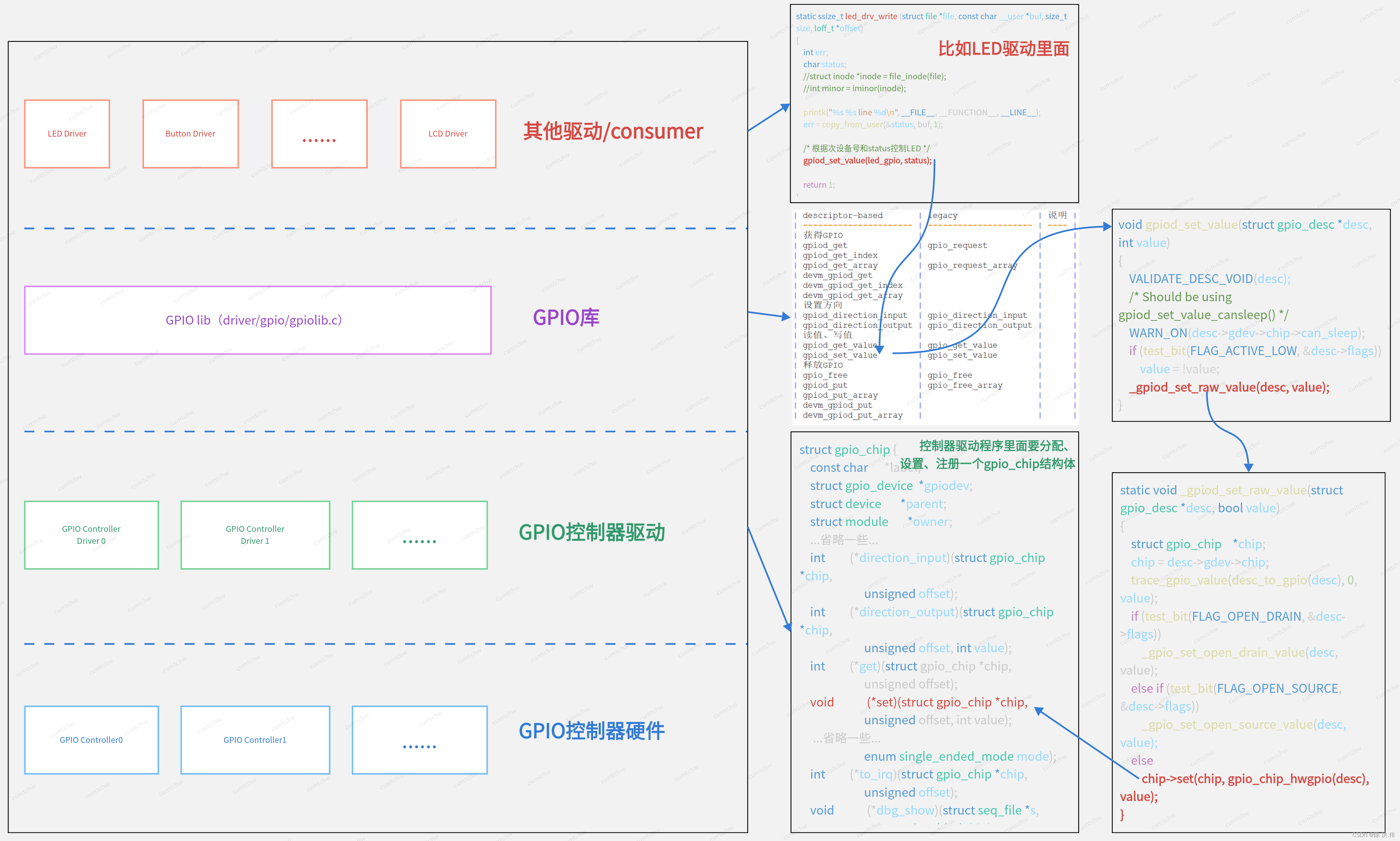Collapse the 说明 column in the table
1400x841 pixels.
[x=1057, y=215]
